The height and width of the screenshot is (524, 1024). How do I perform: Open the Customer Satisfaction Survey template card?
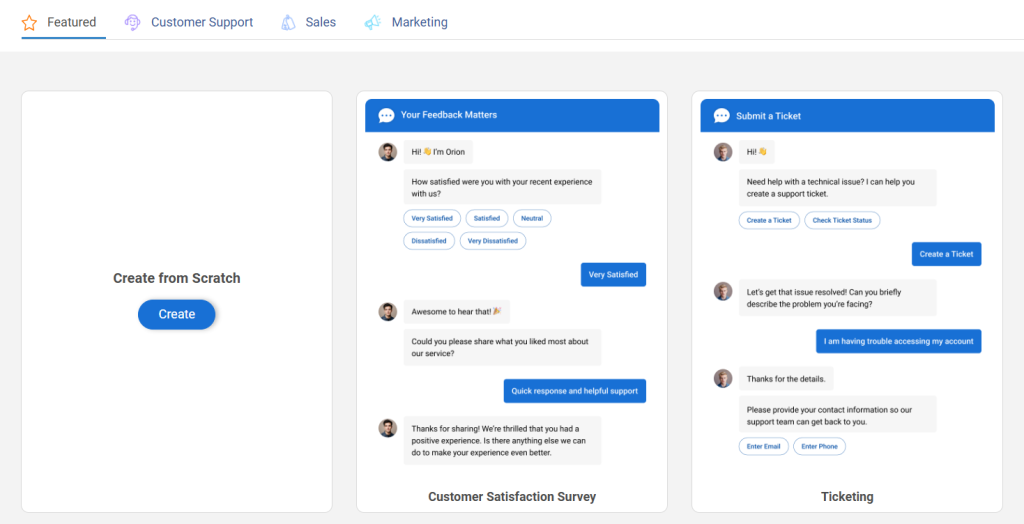click(x=512, y=496)
